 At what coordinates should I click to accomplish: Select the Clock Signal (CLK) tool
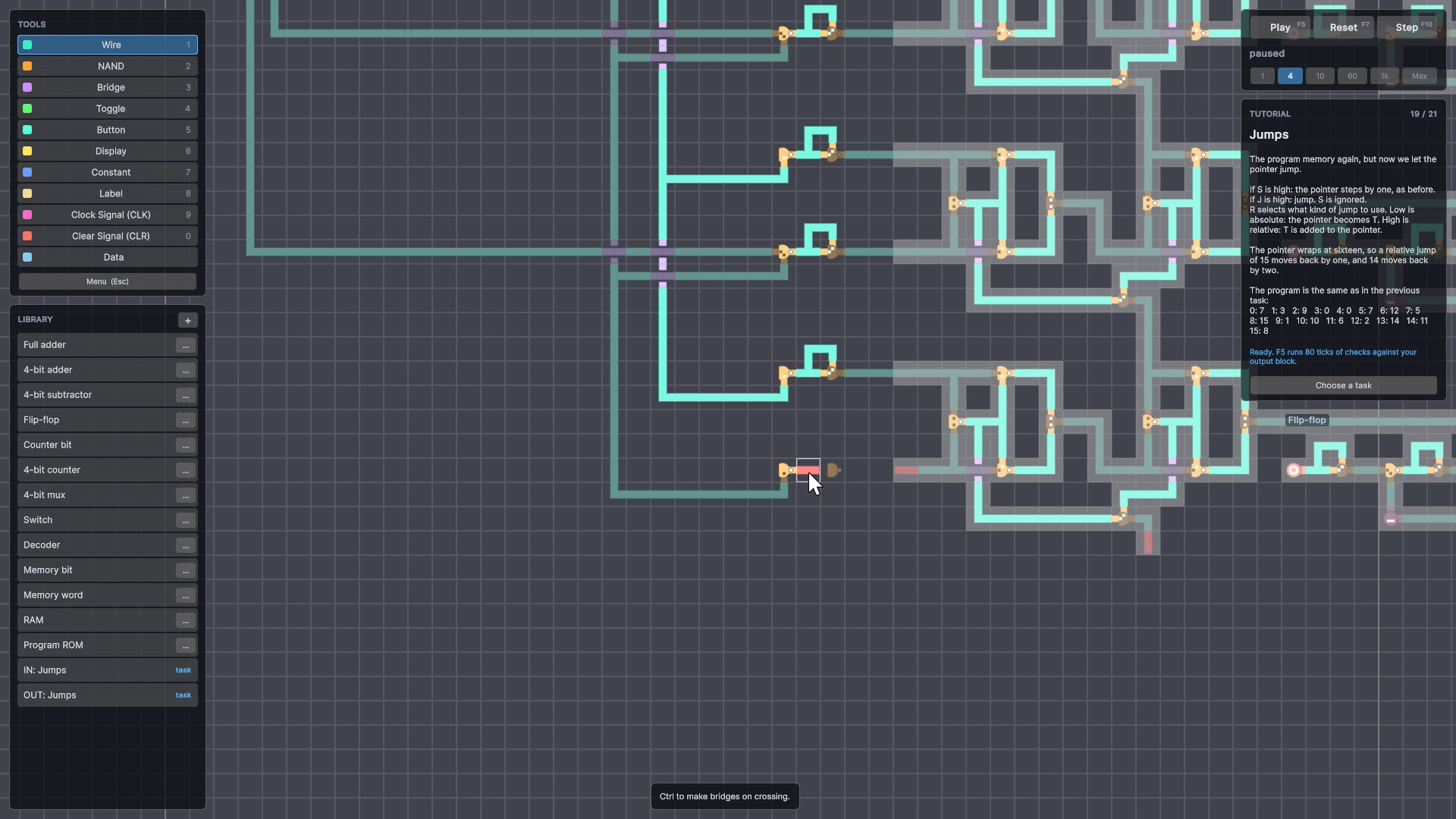(108, 215)
